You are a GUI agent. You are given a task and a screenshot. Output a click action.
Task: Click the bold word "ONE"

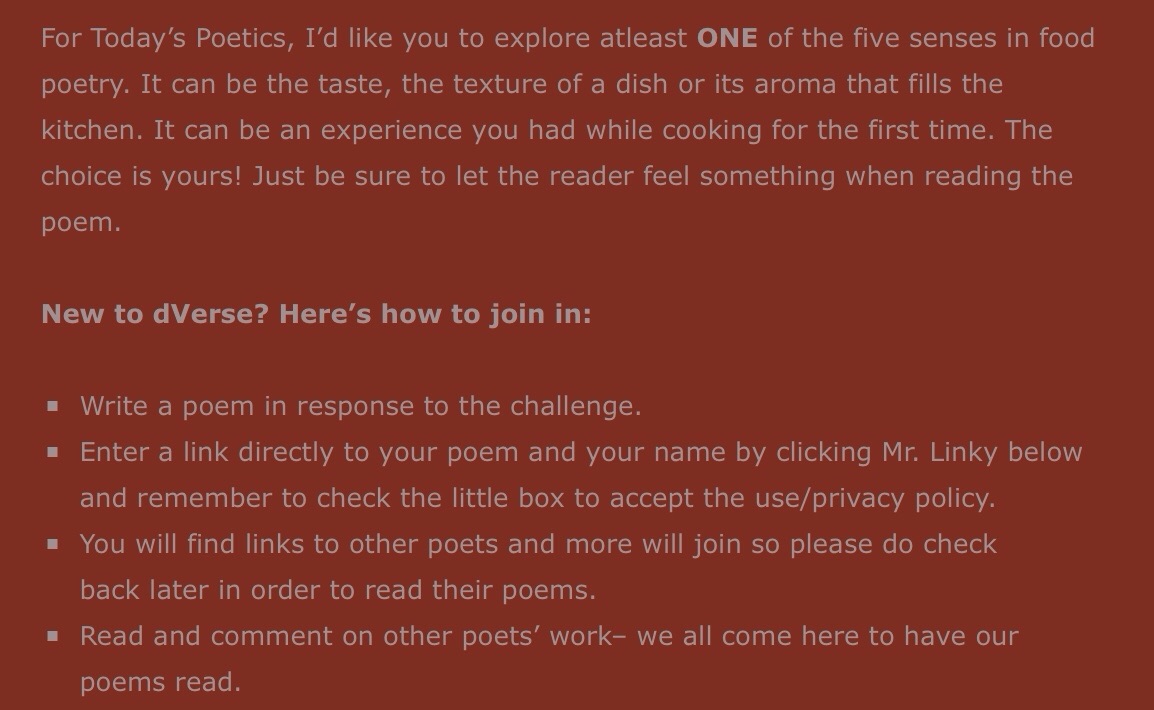tap(727, 38)
